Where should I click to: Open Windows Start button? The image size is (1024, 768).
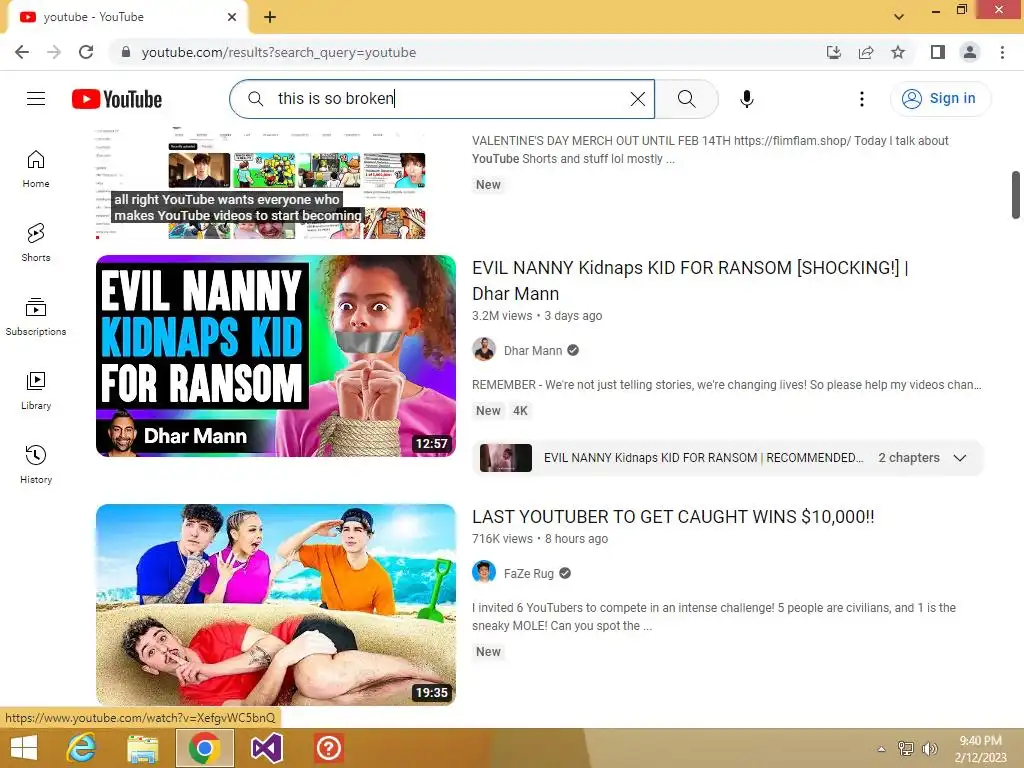(x=24, y=748)
